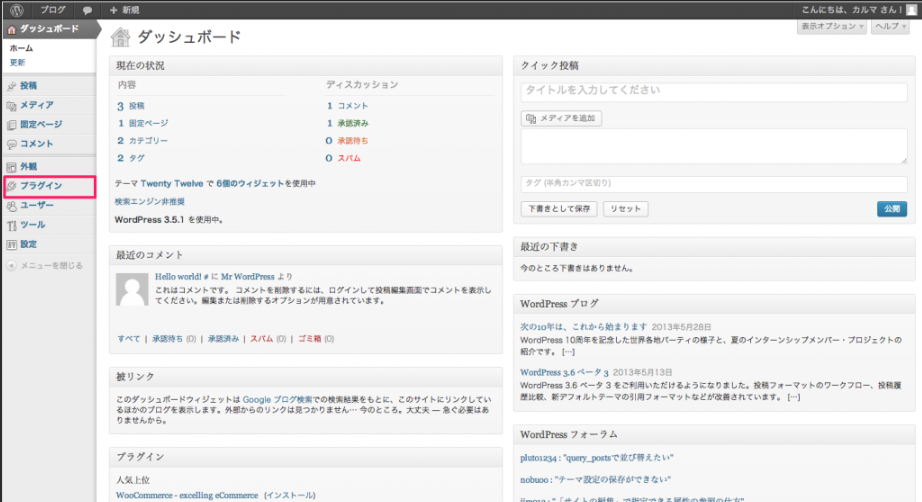Image resolution: width=922 pixels, height=502 pixels.
Task: Click the Mr WordPress commenter avatar
Action: click(132, 289)
